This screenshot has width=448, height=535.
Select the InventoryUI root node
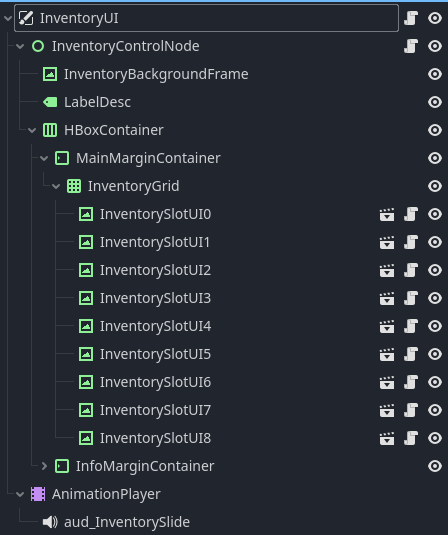(x=79, y=18)
